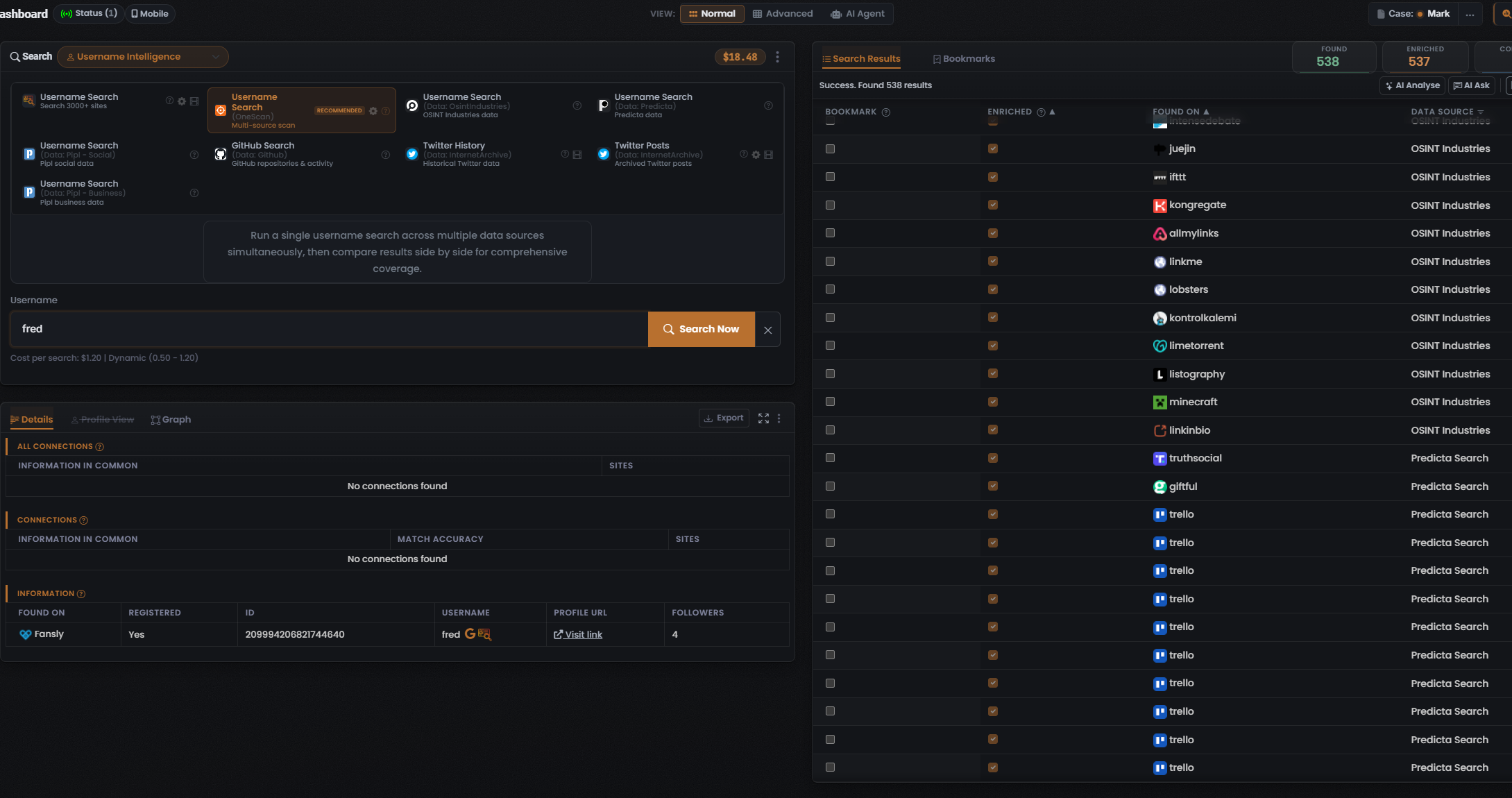Open AI Ask for results
Image resolution: width=1512 pixels, height=798 pixels.
[1471, 85]
